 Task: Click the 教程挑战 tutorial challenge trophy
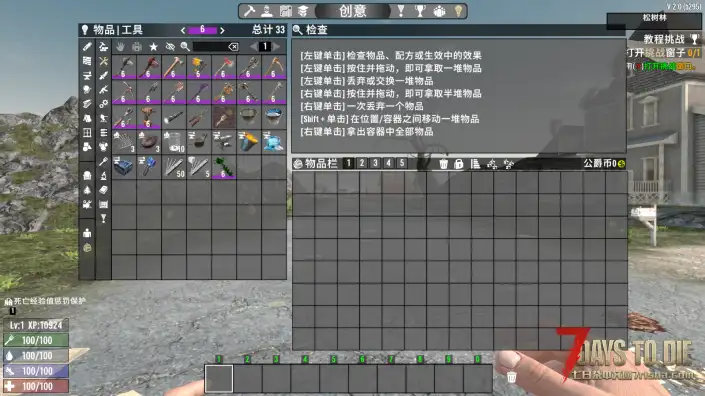point(695,39)
